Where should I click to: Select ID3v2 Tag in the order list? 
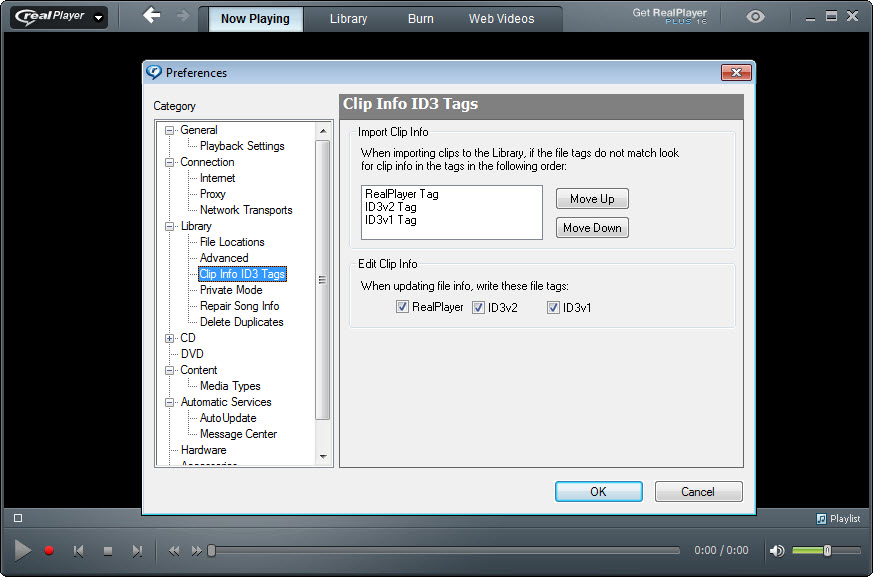391,207
